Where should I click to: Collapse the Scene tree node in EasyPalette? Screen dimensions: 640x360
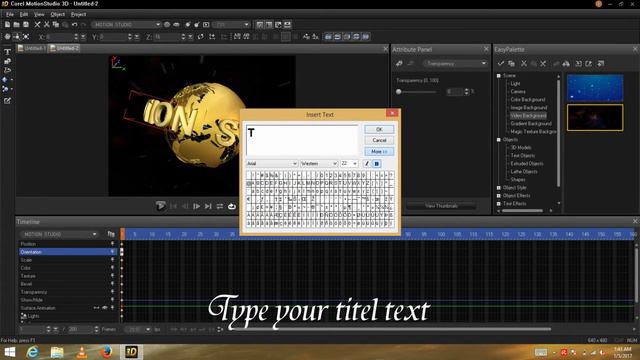(498, 76)
